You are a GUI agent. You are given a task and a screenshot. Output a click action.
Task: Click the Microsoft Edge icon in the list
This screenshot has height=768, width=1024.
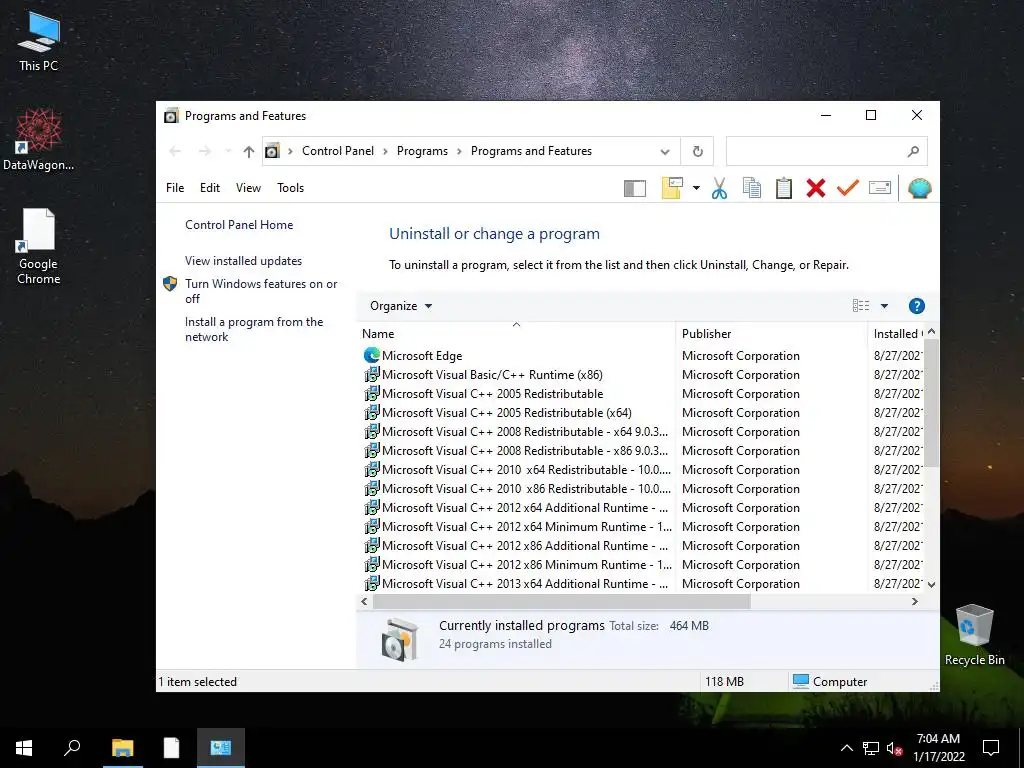tap(372, 355)
